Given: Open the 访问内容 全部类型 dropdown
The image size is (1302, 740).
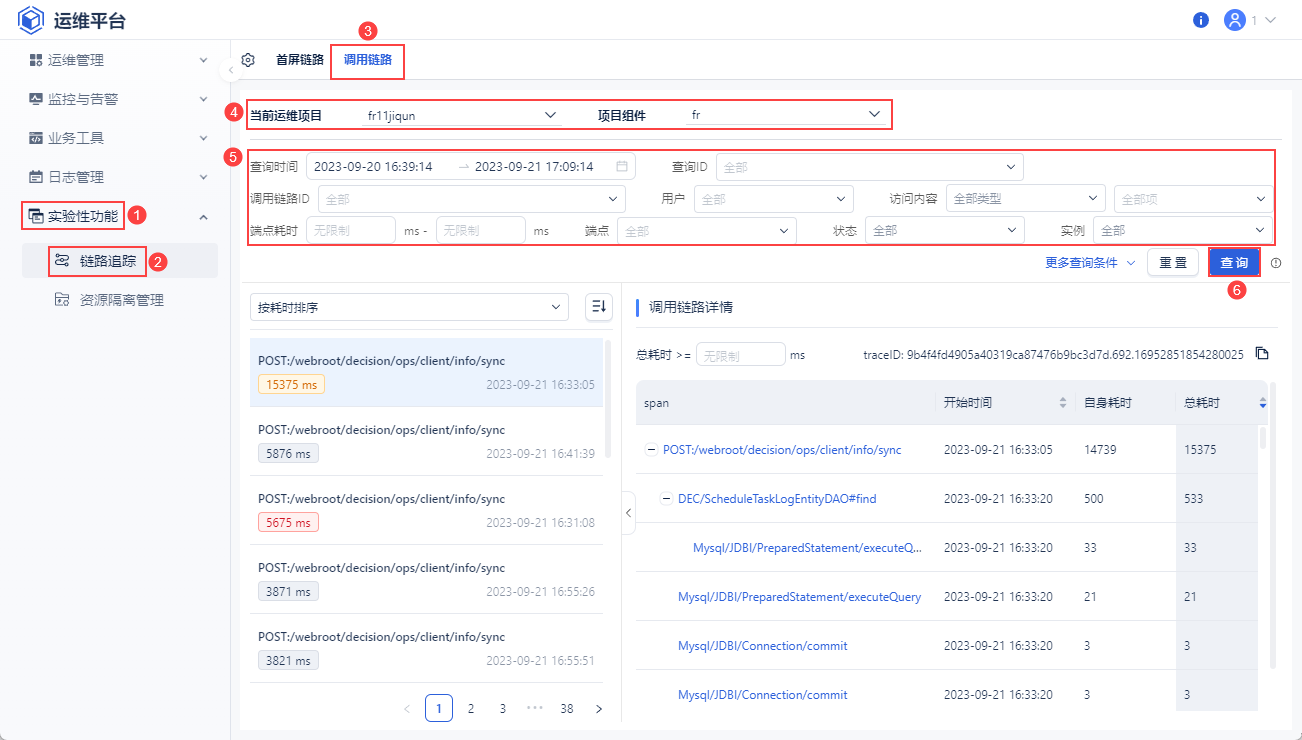Looking at the screenshot, I should [x=1026, y=199].
